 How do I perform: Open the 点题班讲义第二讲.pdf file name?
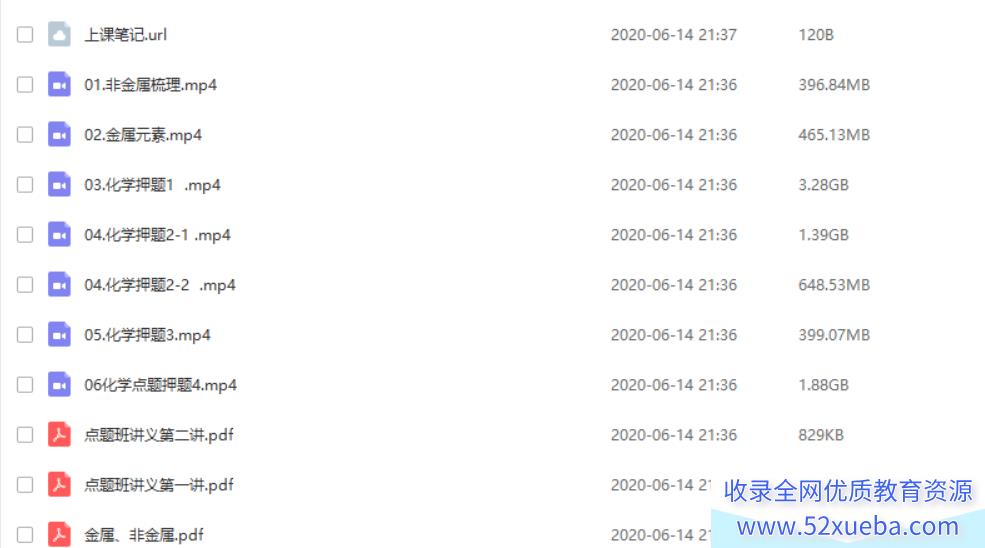[159, 435]
